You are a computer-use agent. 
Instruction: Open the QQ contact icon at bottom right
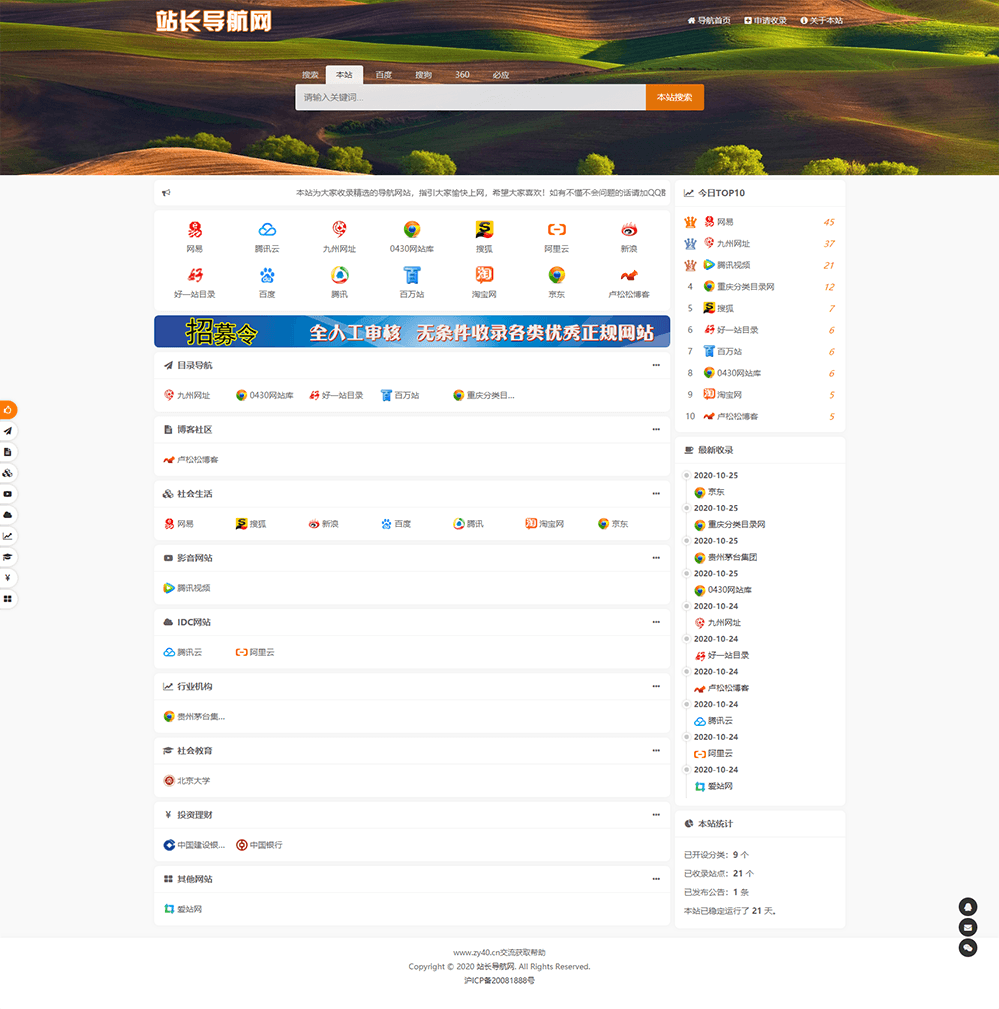pos(968,906)
